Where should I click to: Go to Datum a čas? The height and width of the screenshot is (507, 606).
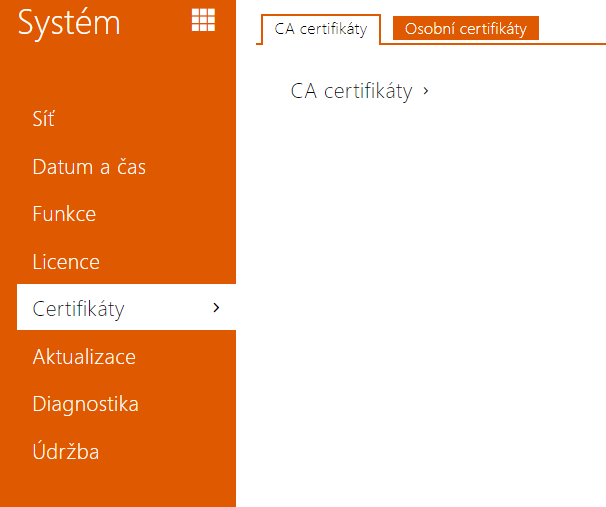click(89, 167)
